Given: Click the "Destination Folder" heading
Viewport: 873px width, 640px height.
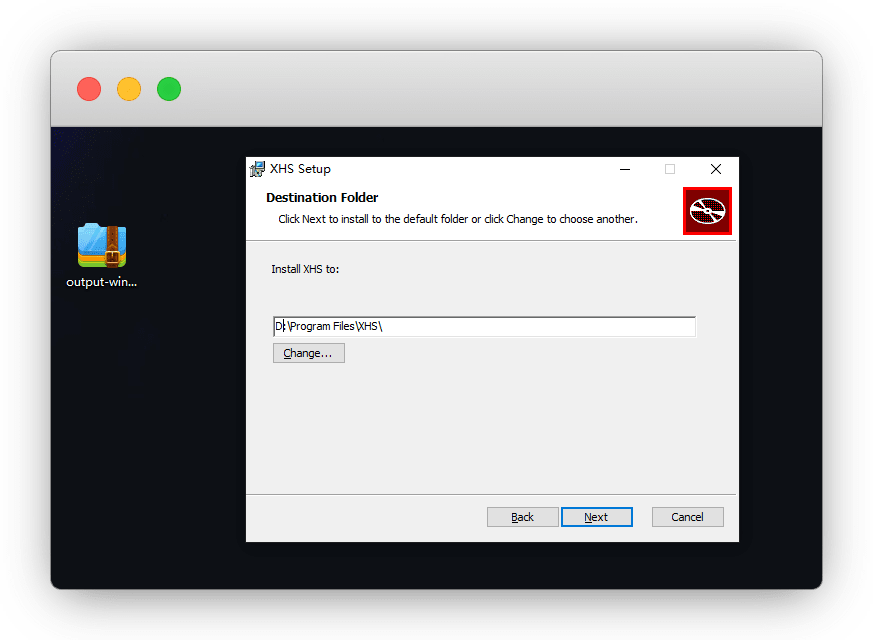Looking at the screenshot, I should click(322, 198).
